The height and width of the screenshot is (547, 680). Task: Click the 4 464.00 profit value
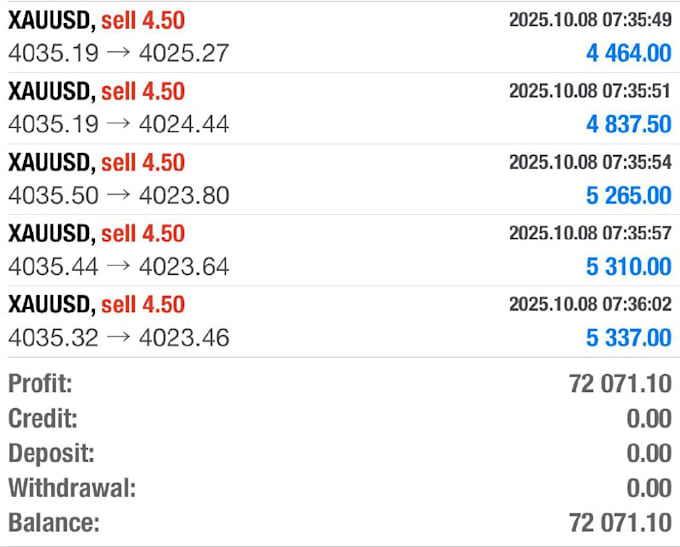point(629,53)
